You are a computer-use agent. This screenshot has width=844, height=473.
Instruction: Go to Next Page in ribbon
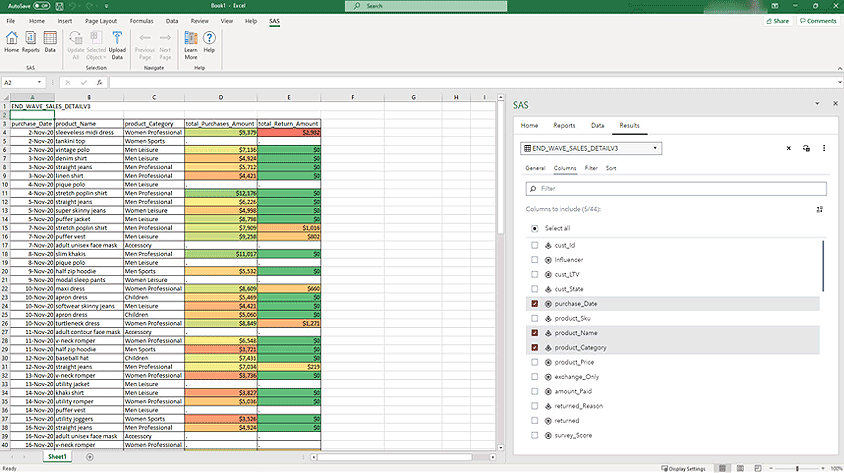165,45
